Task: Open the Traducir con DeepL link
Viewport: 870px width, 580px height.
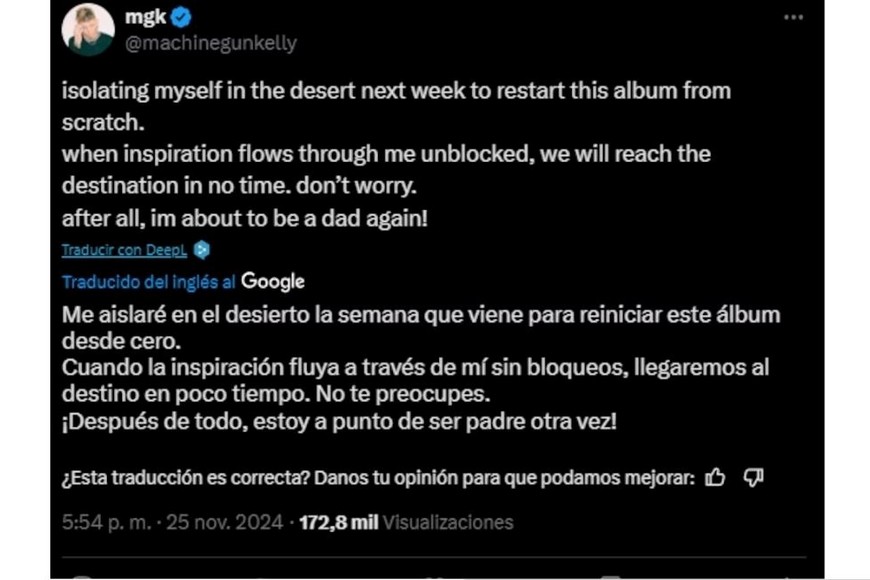Action: click(127, 250)
